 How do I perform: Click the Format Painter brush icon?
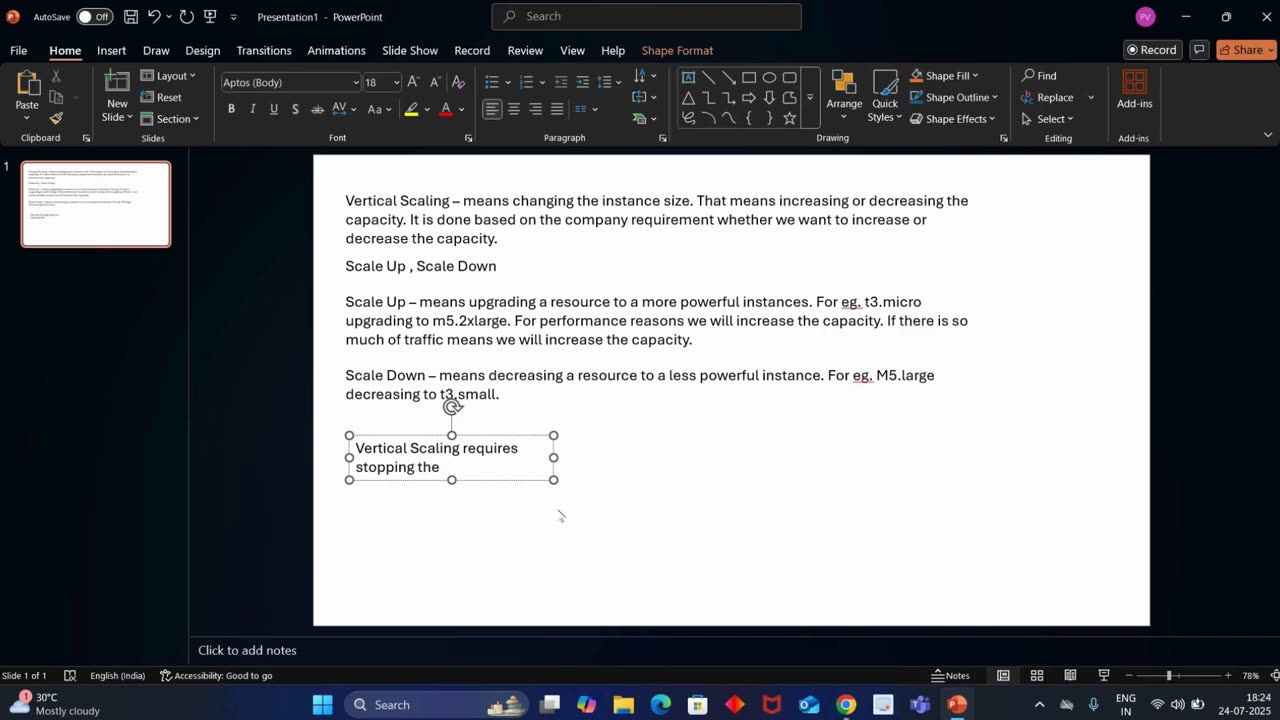point(56,118)
